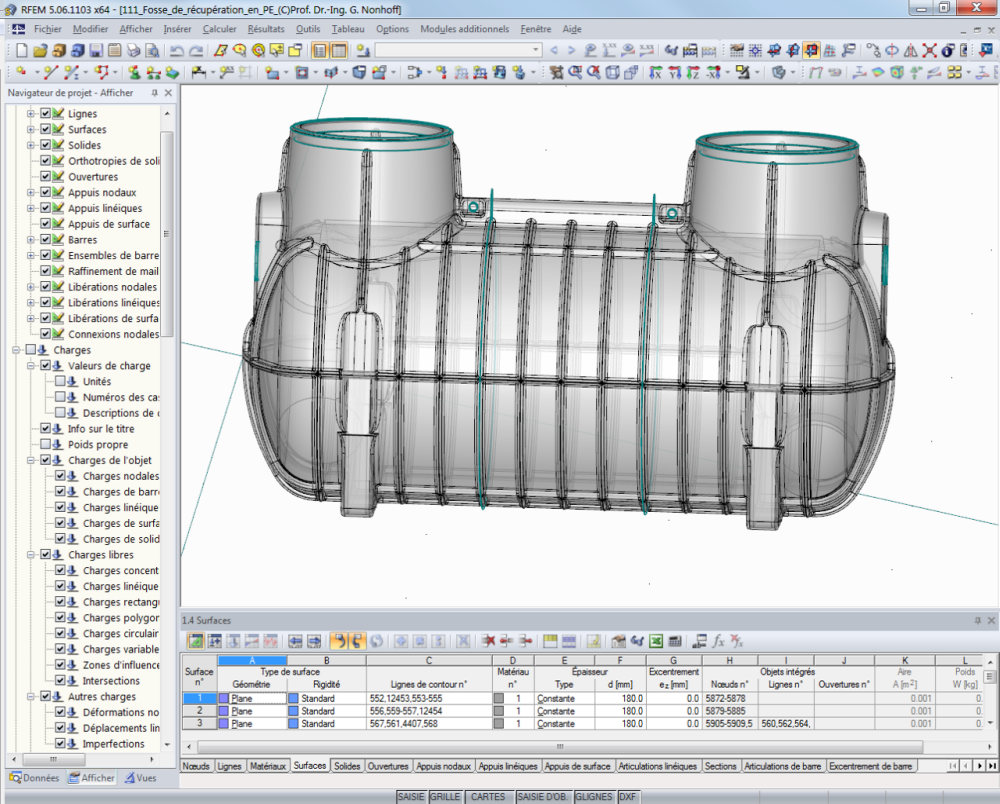Click the highlighted table undo arrow icon

339,641
